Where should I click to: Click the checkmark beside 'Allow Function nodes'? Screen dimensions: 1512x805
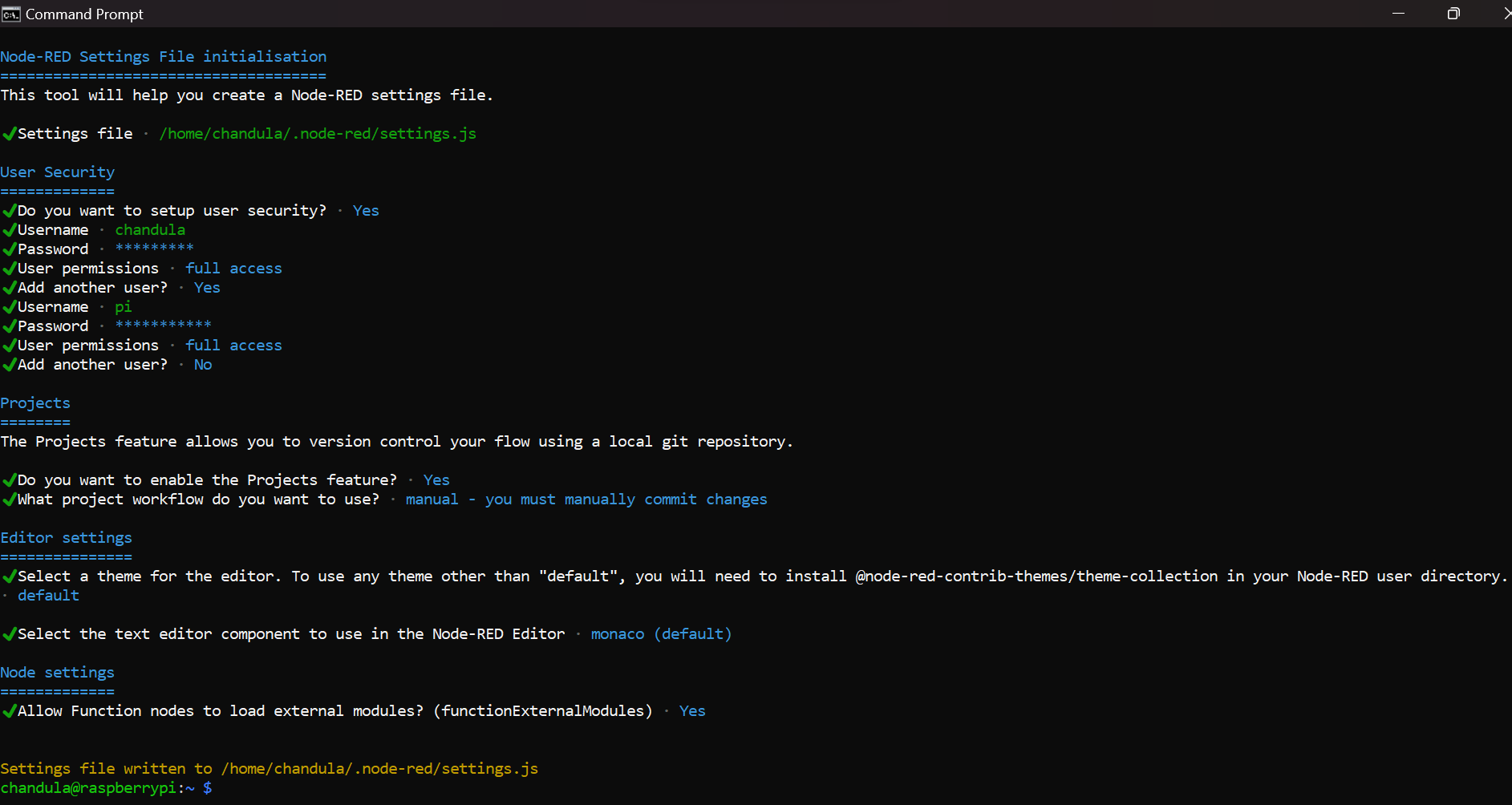point(9,710)
